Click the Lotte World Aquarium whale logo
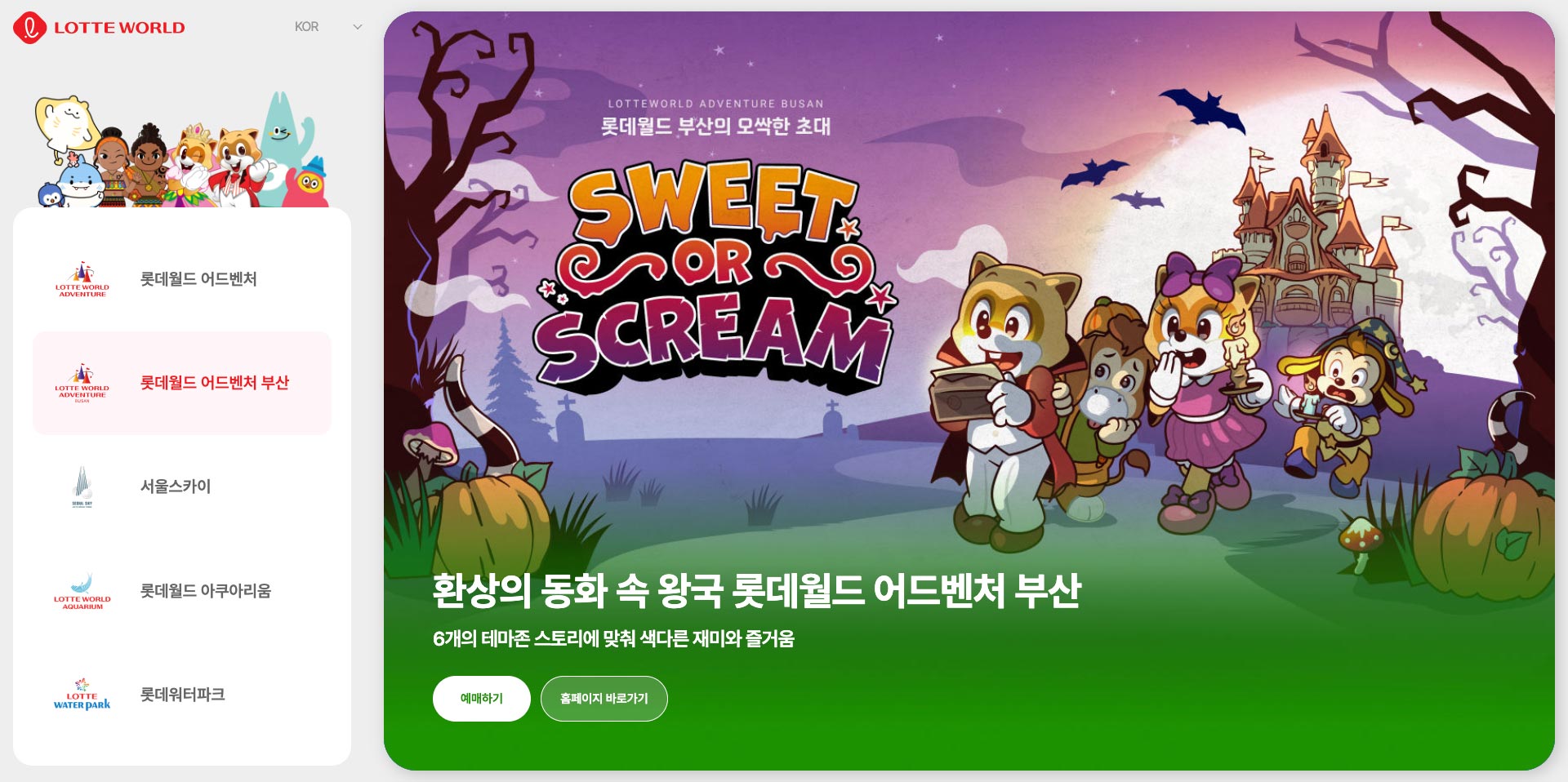 tap(82, 591)
